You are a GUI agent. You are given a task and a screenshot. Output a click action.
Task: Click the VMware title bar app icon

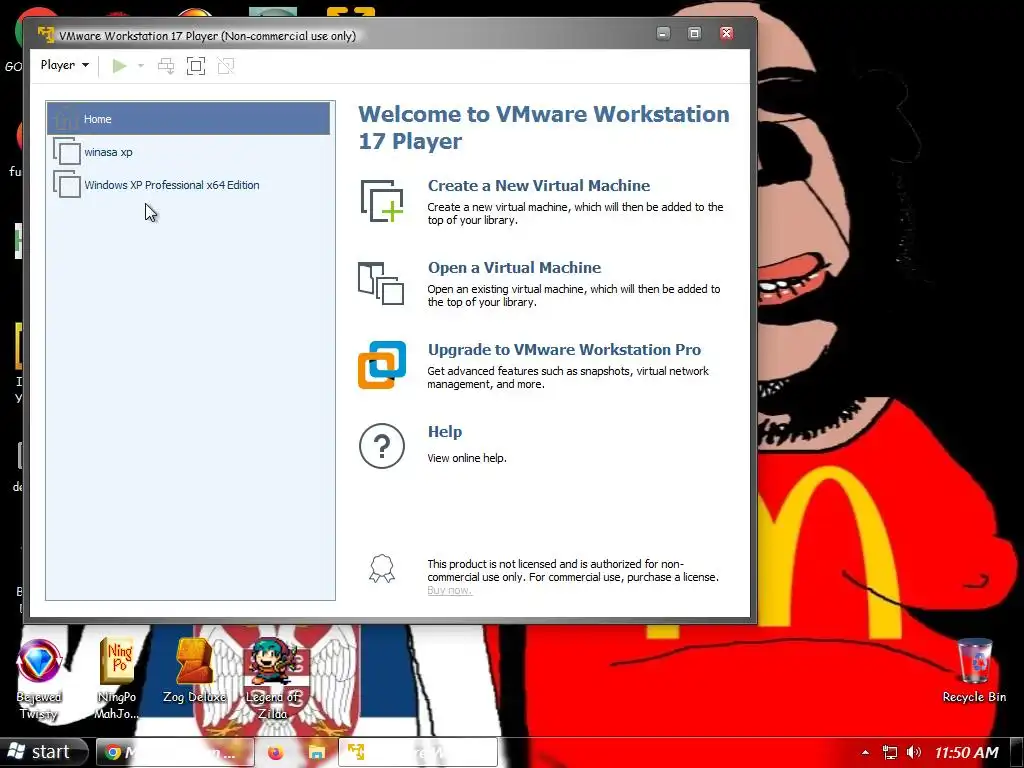46,35
